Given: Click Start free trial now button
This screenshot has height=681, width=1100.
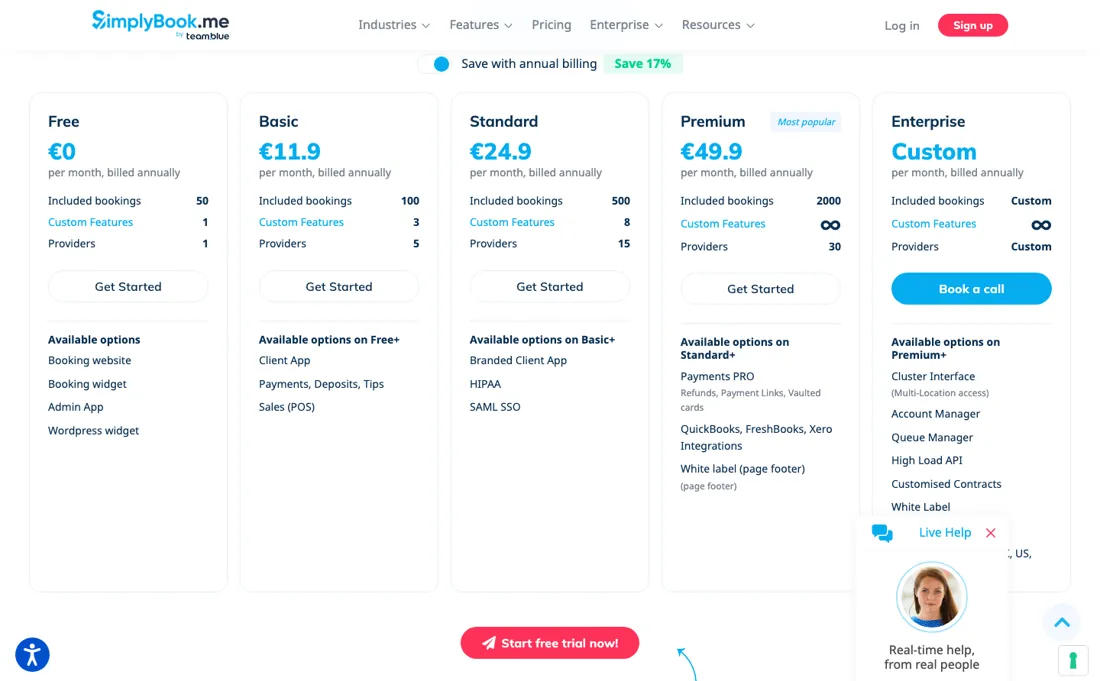Looking at the screenshot, I should [549, 642].
